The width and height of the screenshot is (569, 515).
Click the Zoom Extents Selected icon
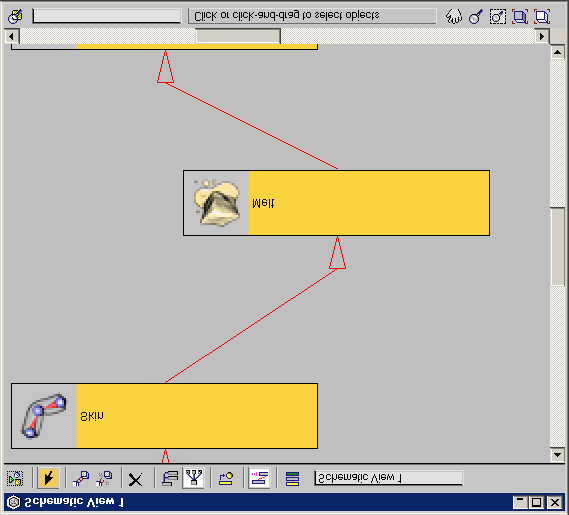point(542,17)
